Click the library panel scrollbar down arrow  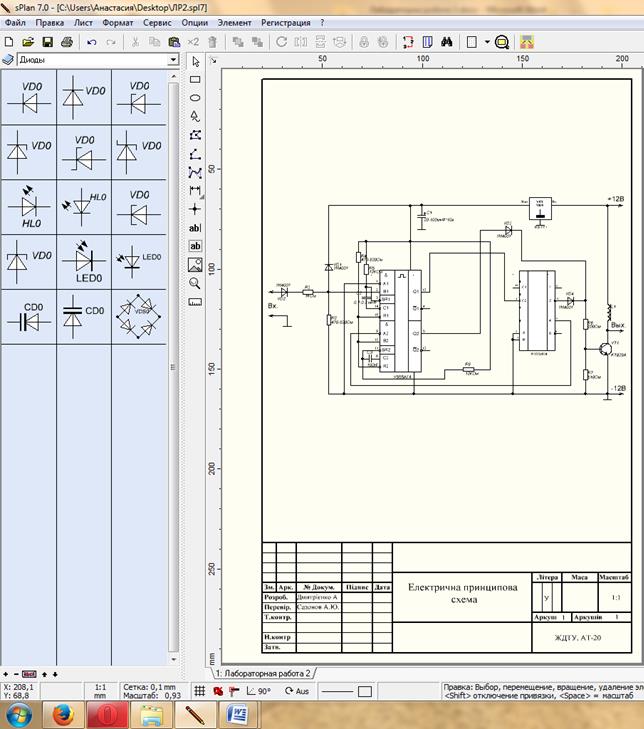tap(173, 659)
